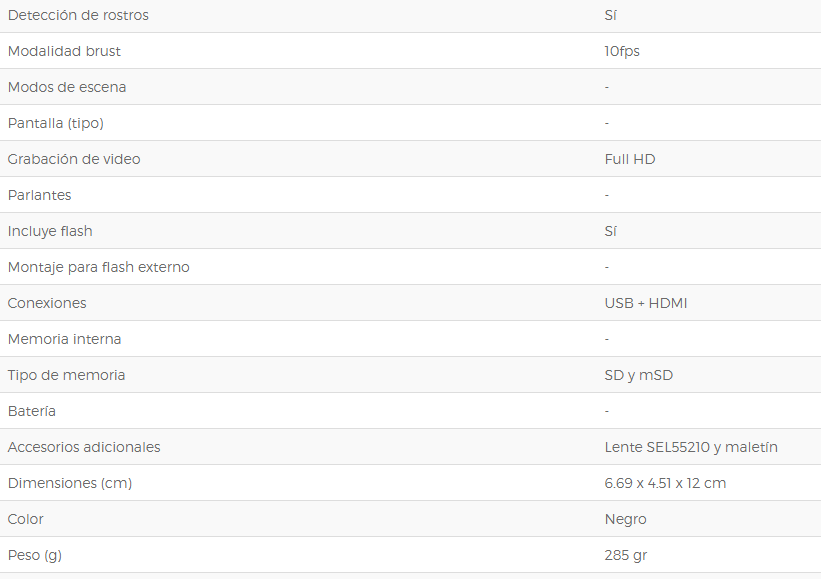This screenshot has width=821, height=579.
Task: Select Montaje para flash externo label
Action: click(x=98, y=267)
